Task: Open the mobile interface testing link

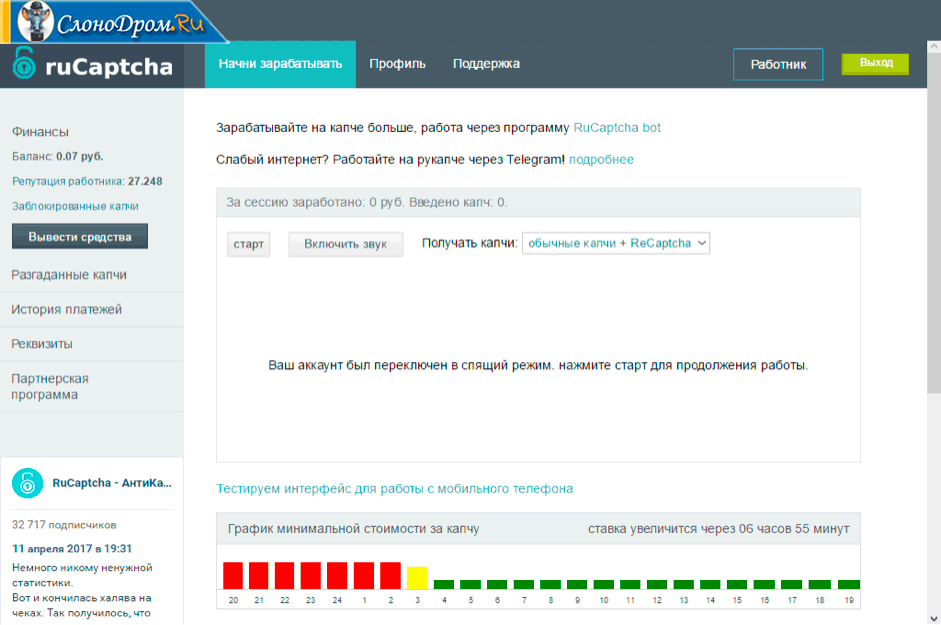Action: coord(394,489)
